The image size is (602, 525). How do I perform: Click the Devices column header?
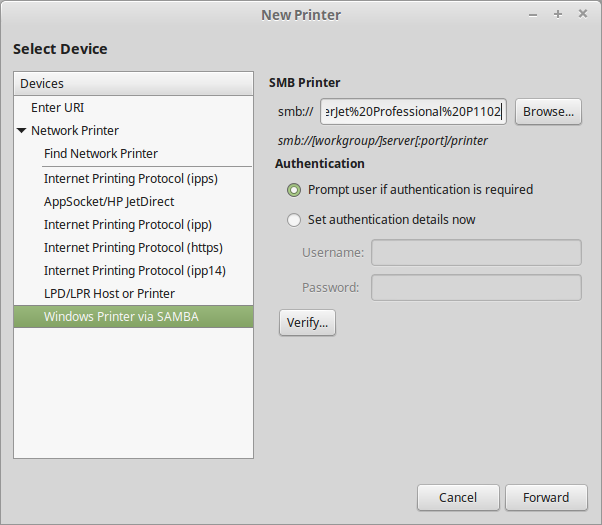[133, 83]
